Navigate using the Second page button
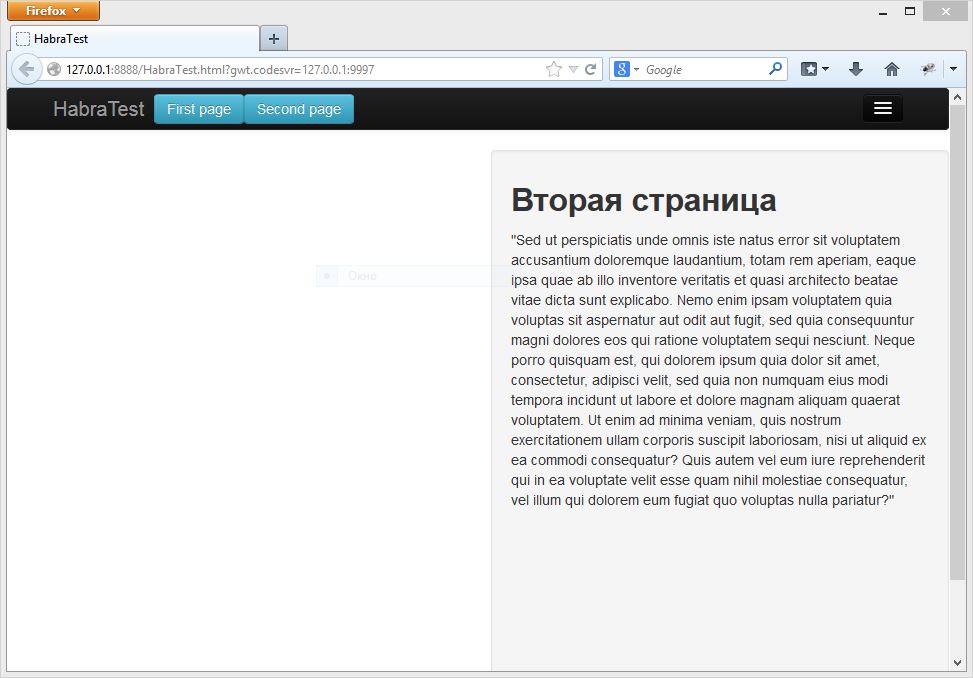973x678 pixels. tap(298, 109)
